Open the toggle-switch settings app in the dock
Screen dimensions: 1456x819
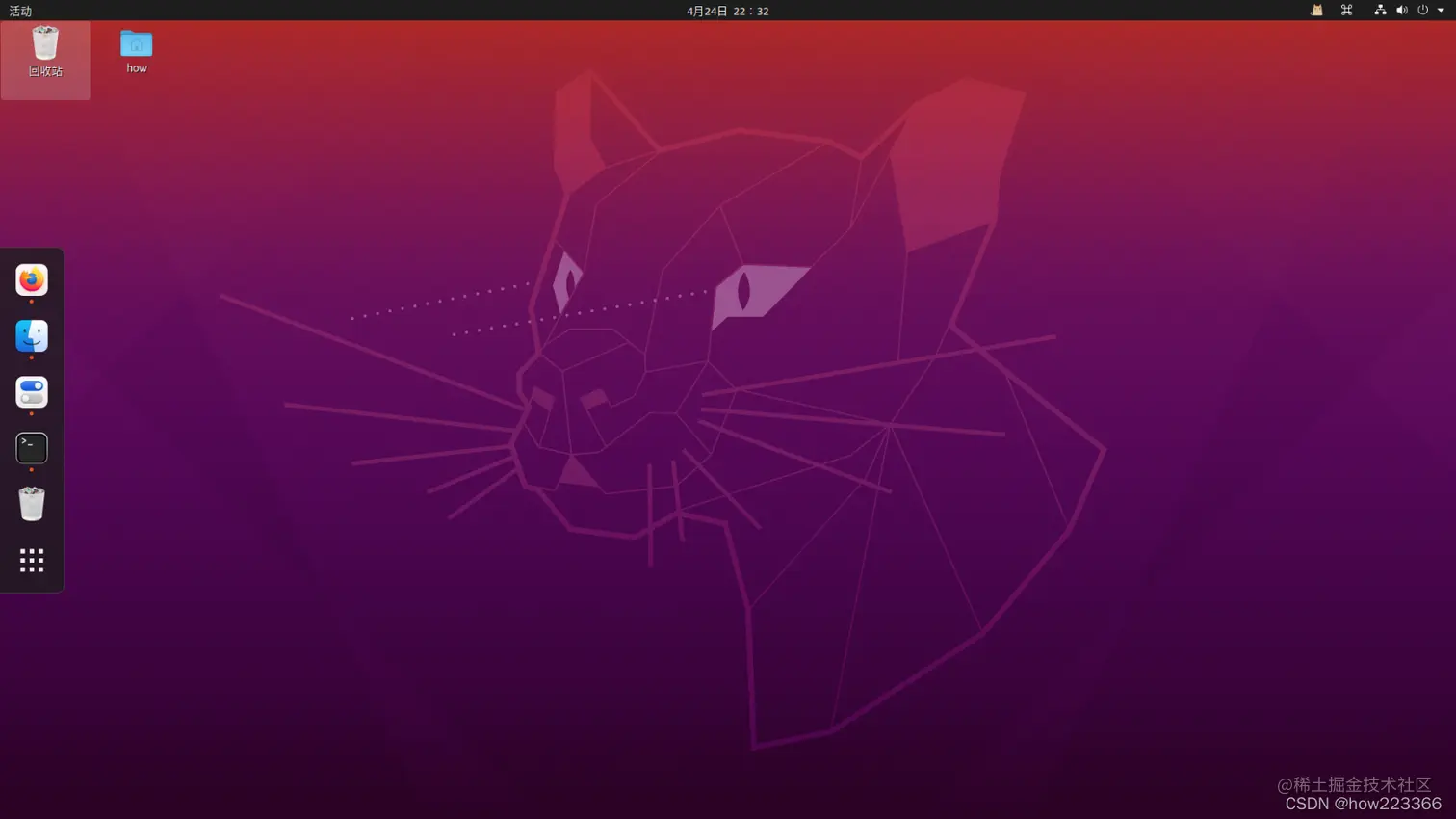[32, 392]
